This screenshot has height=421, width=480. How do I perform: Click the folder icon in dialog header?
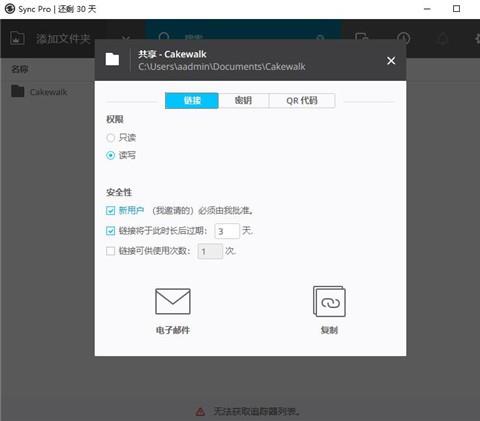(x=112, y=59)
